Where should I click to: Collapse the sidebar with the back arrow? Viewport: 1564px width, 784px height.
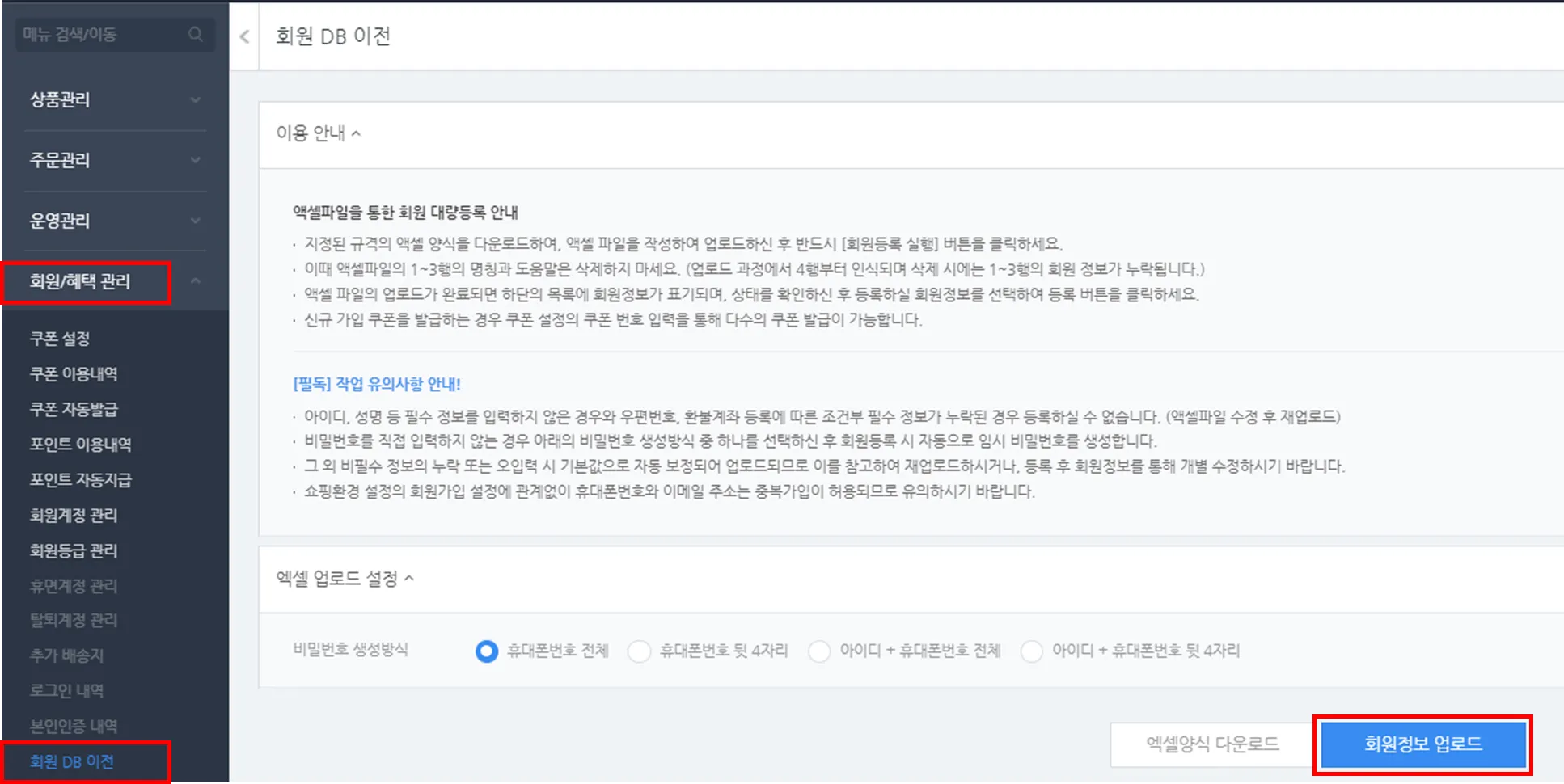click(244, 36)
